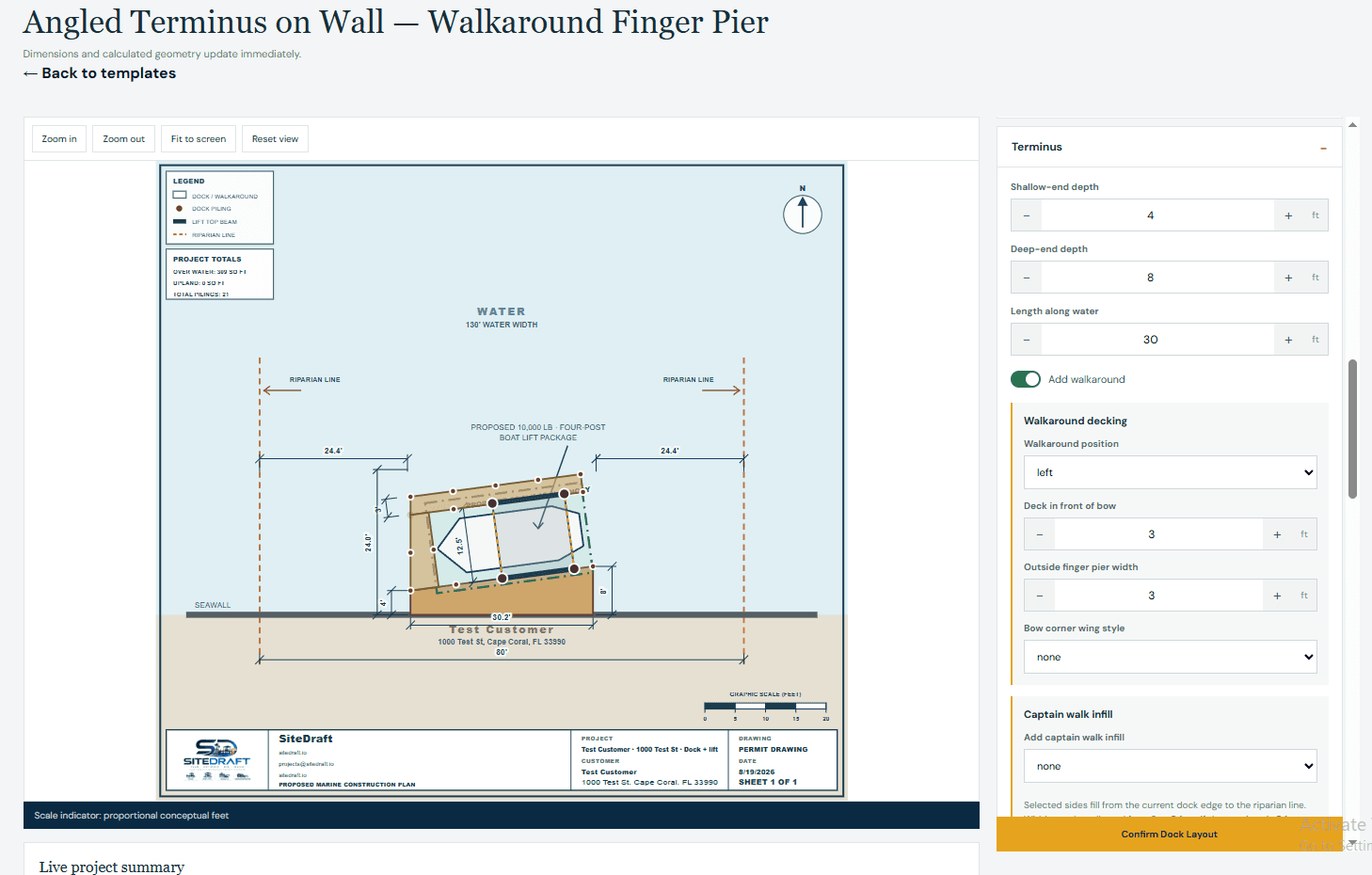1372x875 pixels.
Task: Edit the shallow-end depth value field
Action: pos(1157,215)
